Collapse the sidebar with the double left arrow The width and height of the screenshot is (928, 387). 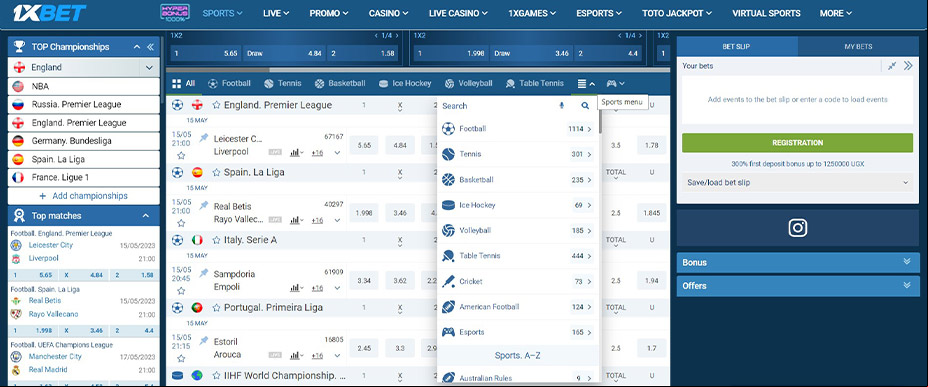click(x=150, y=47)
